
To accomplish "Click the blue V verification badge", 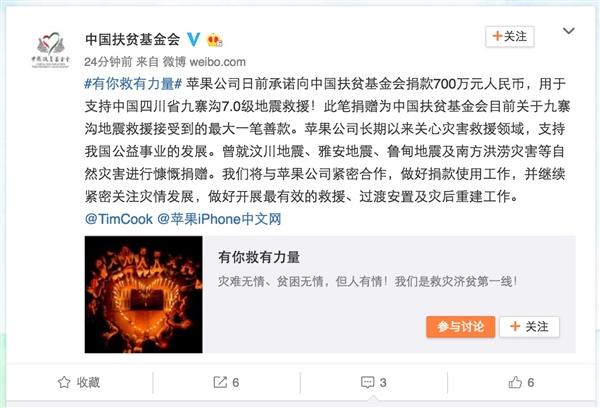I will (194, 39).
